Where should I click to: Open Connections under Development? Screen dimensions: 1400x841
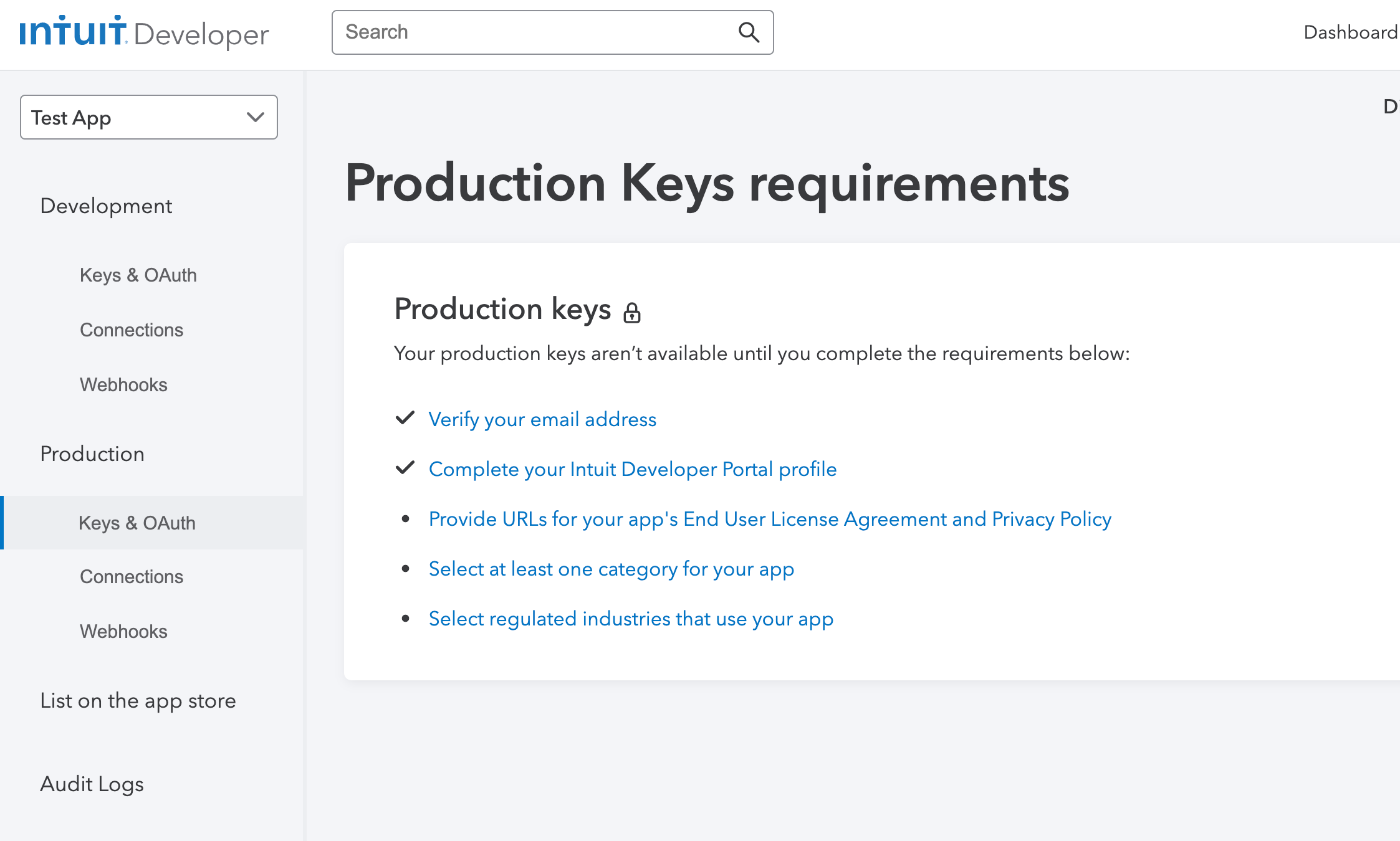pyautogui.click(x=132, y=330)
